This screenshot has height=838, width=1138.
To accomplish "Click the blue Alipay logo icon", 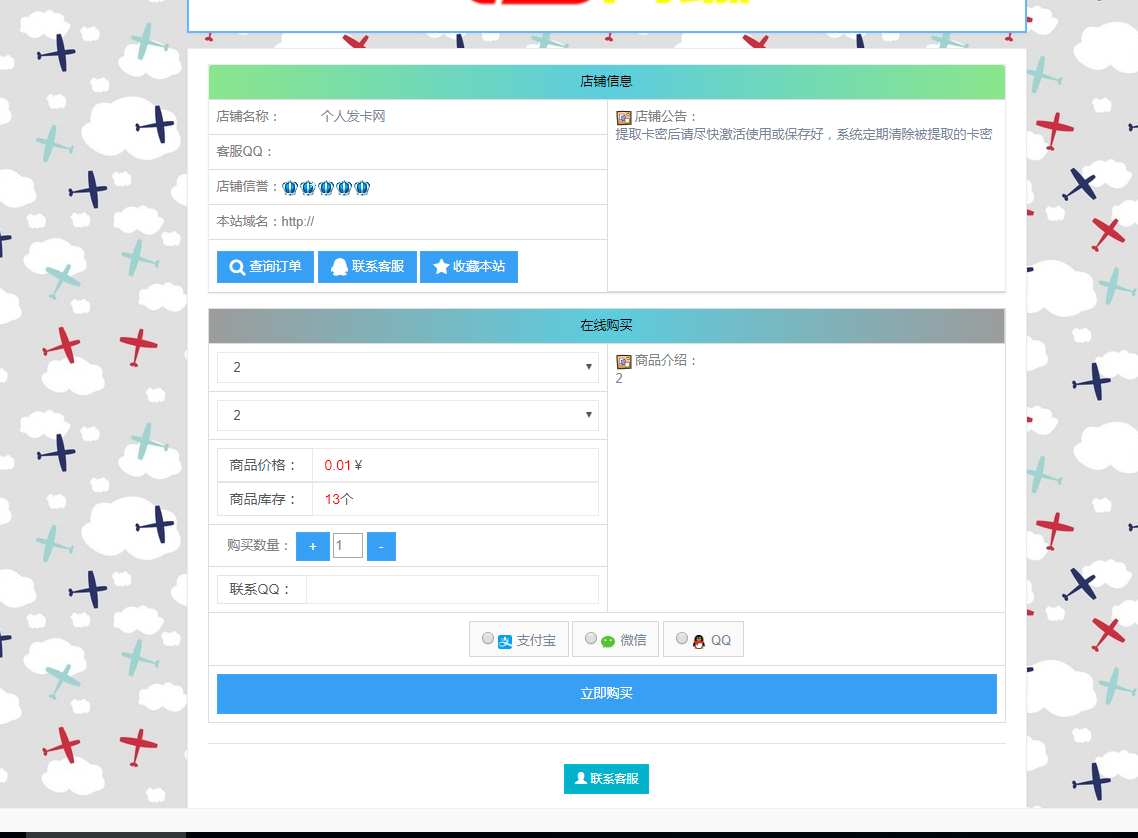I will pos(506,639).
